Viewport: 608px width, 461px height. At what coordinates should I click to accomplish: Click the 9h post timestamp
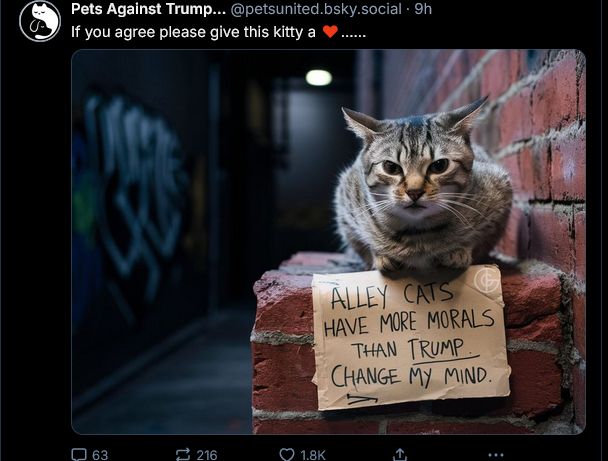pos(423,9)
